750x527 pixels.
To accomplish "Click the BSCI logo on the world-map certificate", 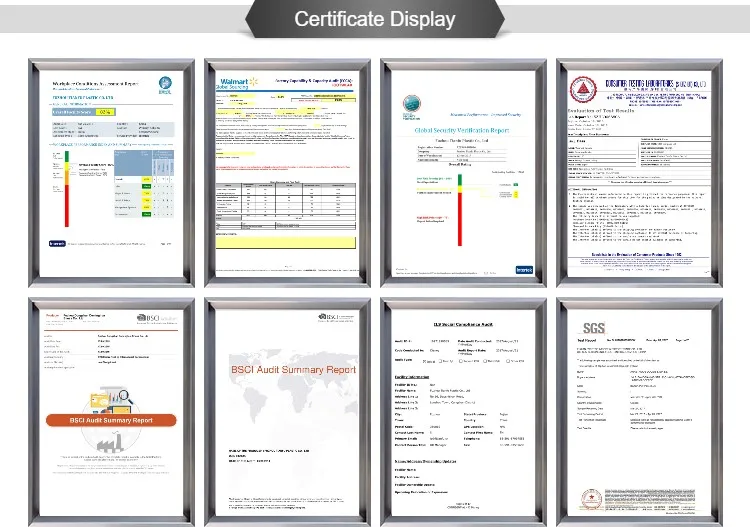I will point(336,317).
